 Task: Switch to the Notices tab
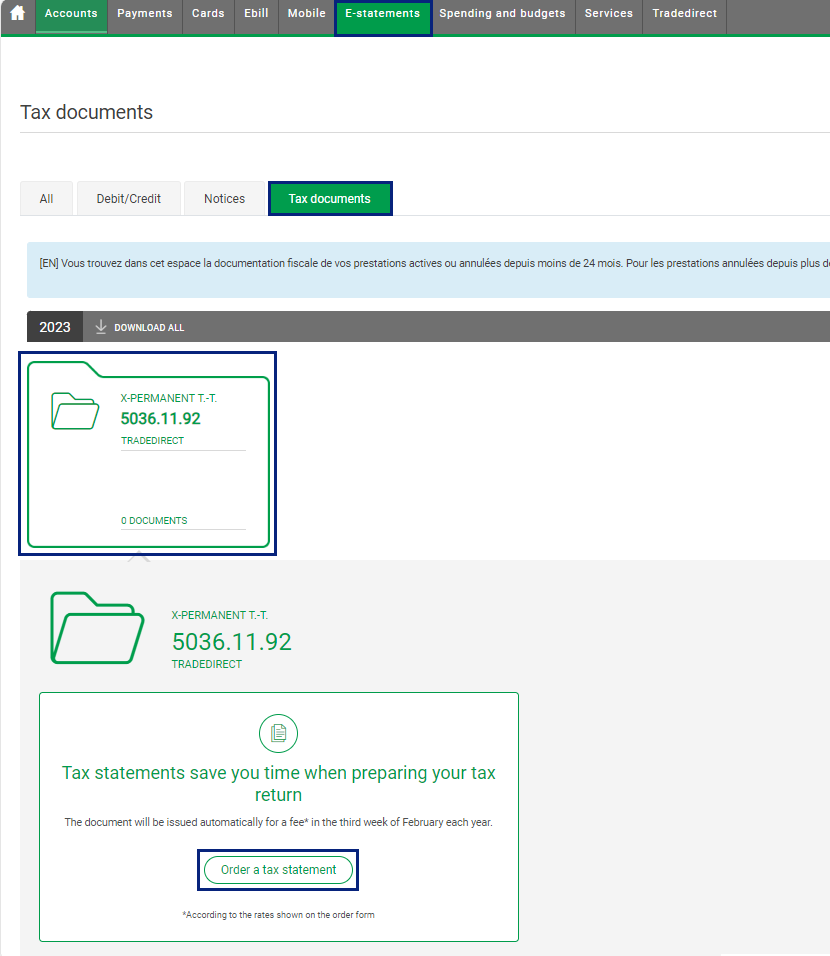point(224,199)
